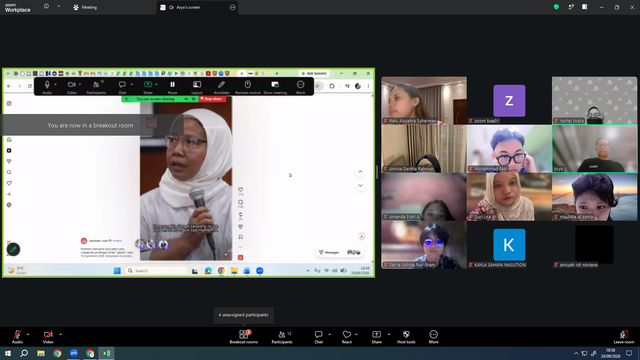Start camera with the Video button

point(48,337)
